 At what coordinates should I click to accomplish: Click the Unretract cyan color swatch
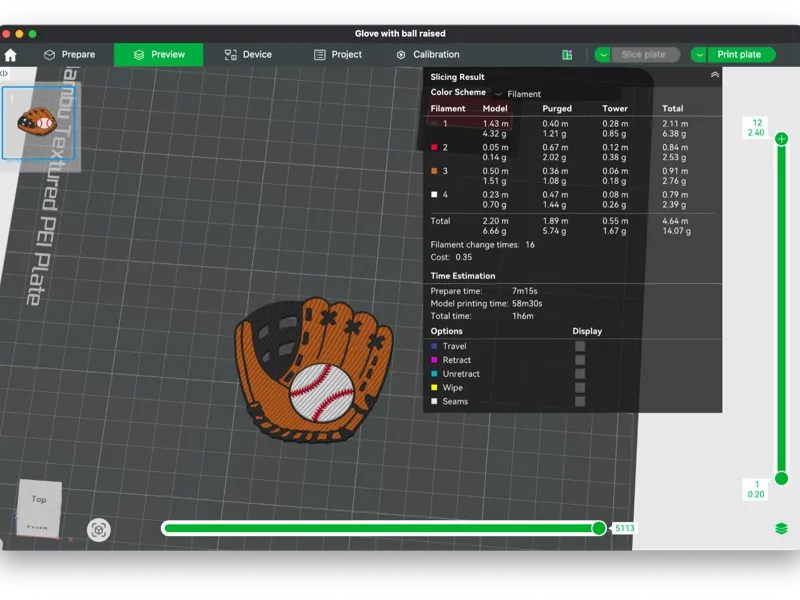tap(434, 373)
